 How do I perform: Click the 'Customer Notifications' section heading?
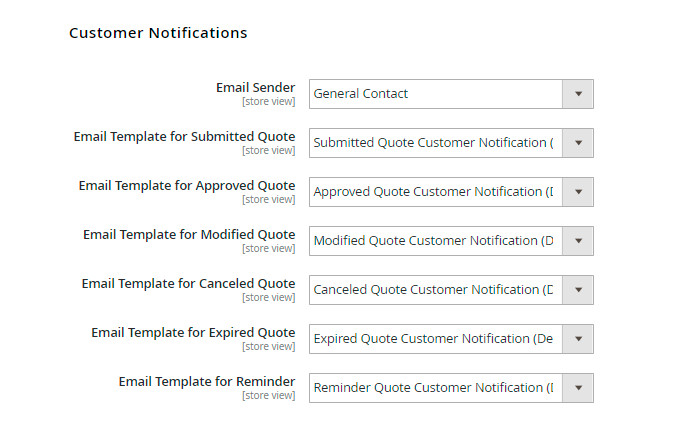coord(158,33)
